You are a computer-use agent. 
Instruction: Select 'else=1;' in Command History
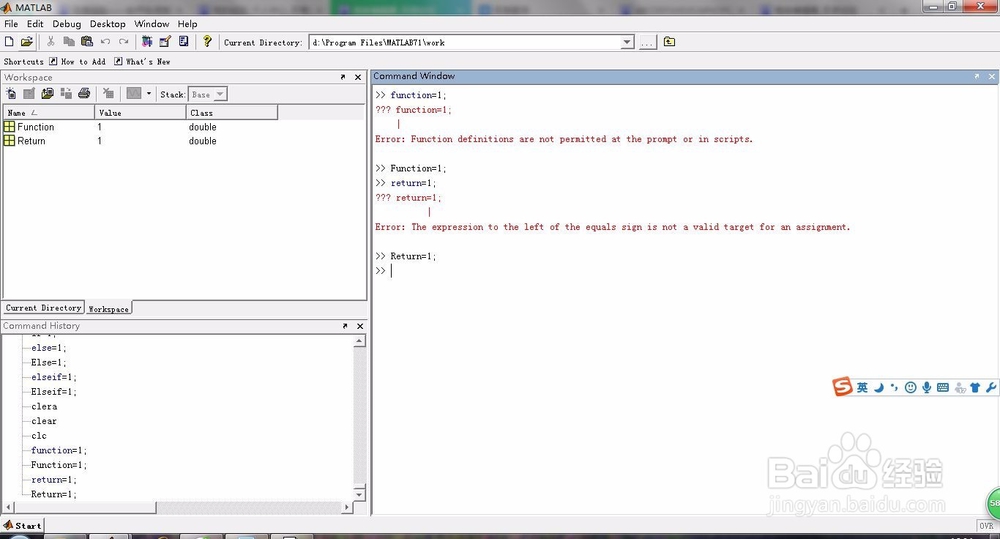[x=48, y=348]
